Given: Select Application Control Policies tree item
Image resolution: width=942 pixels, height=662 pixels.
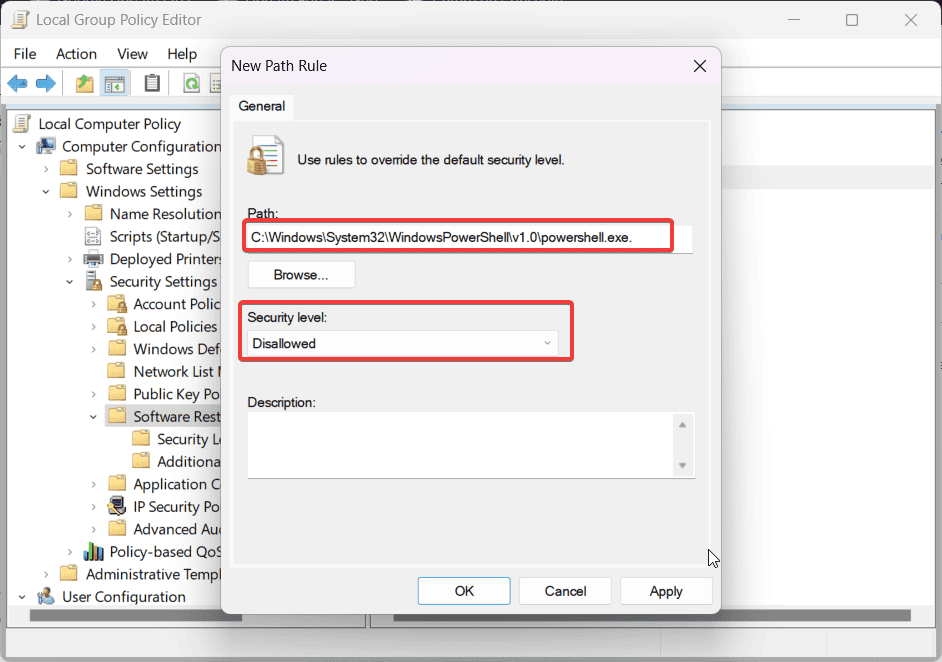Looking at the screenshot, I should pyautogui.click(x=177, y=484).
